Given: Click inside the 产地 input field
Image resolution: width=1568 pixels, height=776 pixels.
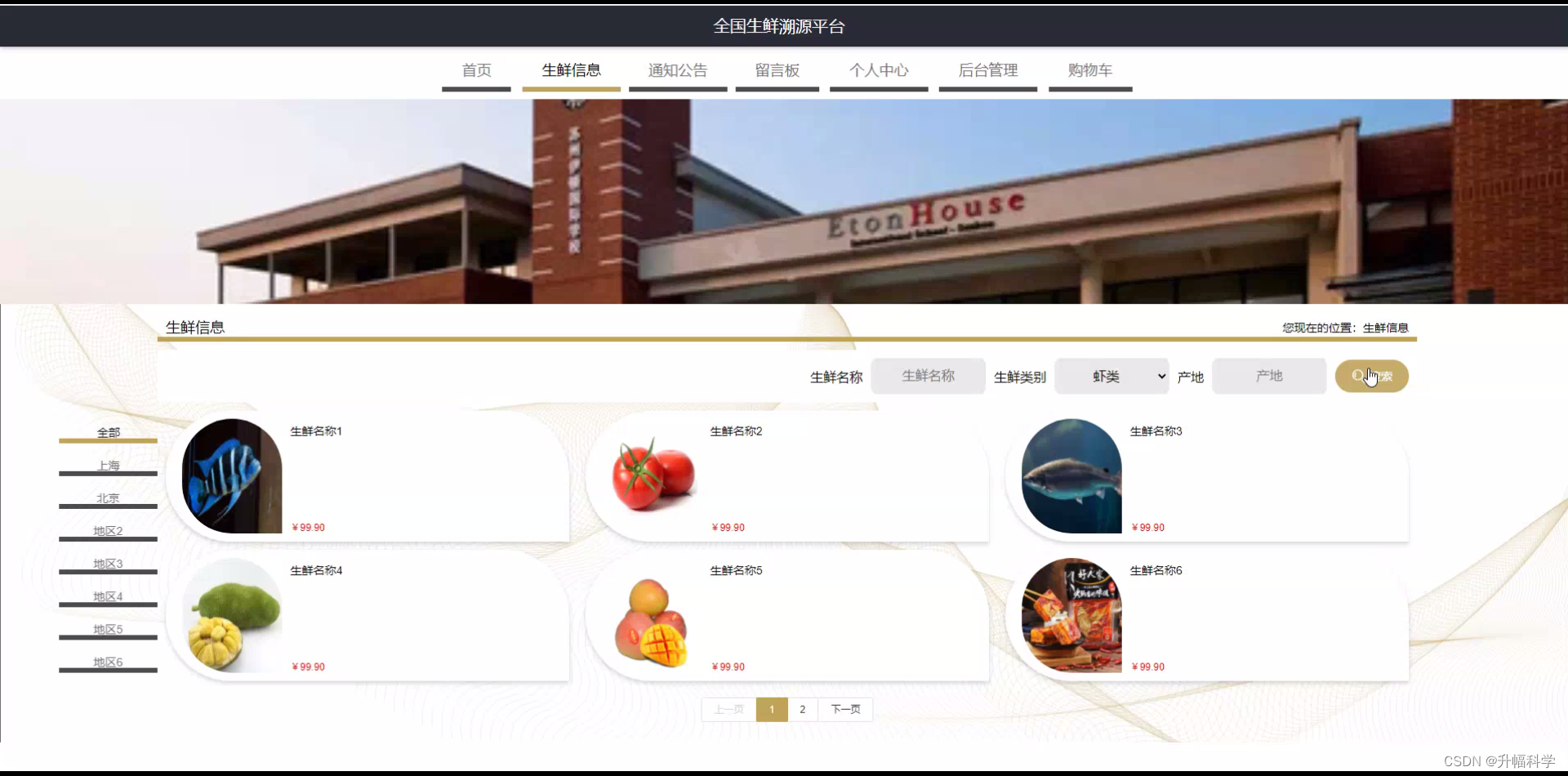Looking at the screenshot, I should (1267, 376).
